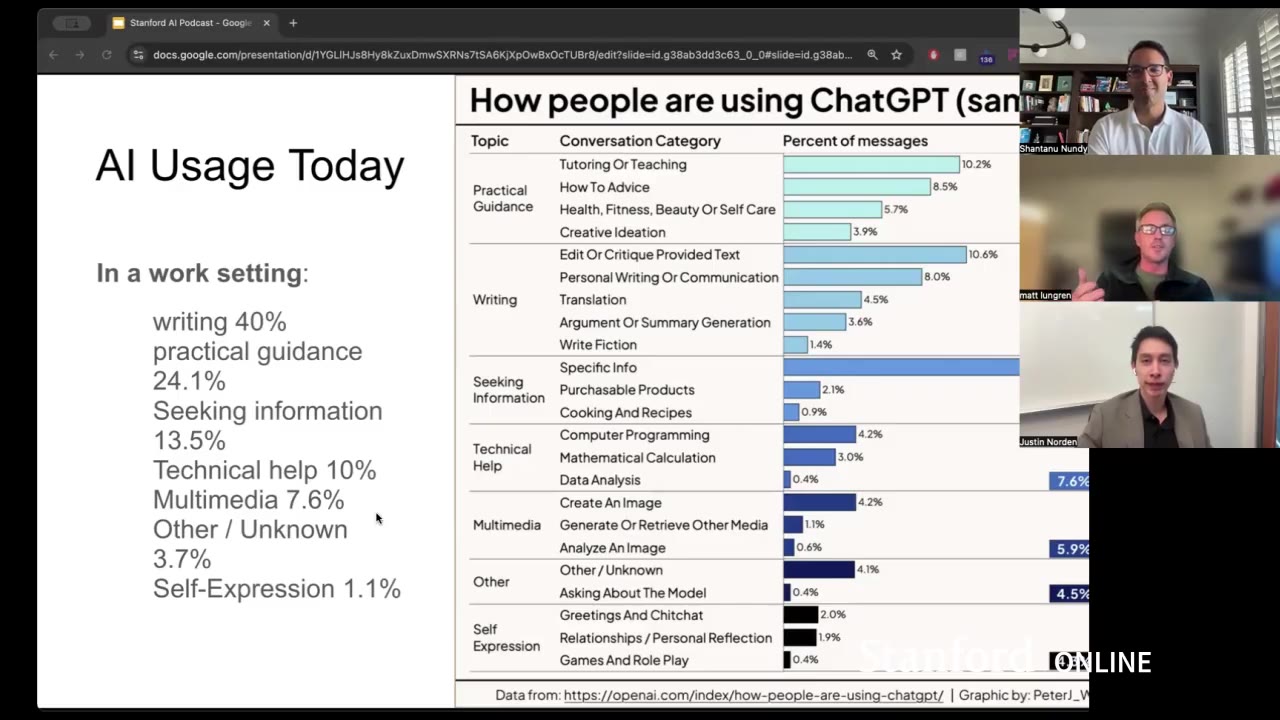Click the Tutoring Or Teaching 10.2% bar
This screenshot has width=1280, height=720.
point(870,165)
